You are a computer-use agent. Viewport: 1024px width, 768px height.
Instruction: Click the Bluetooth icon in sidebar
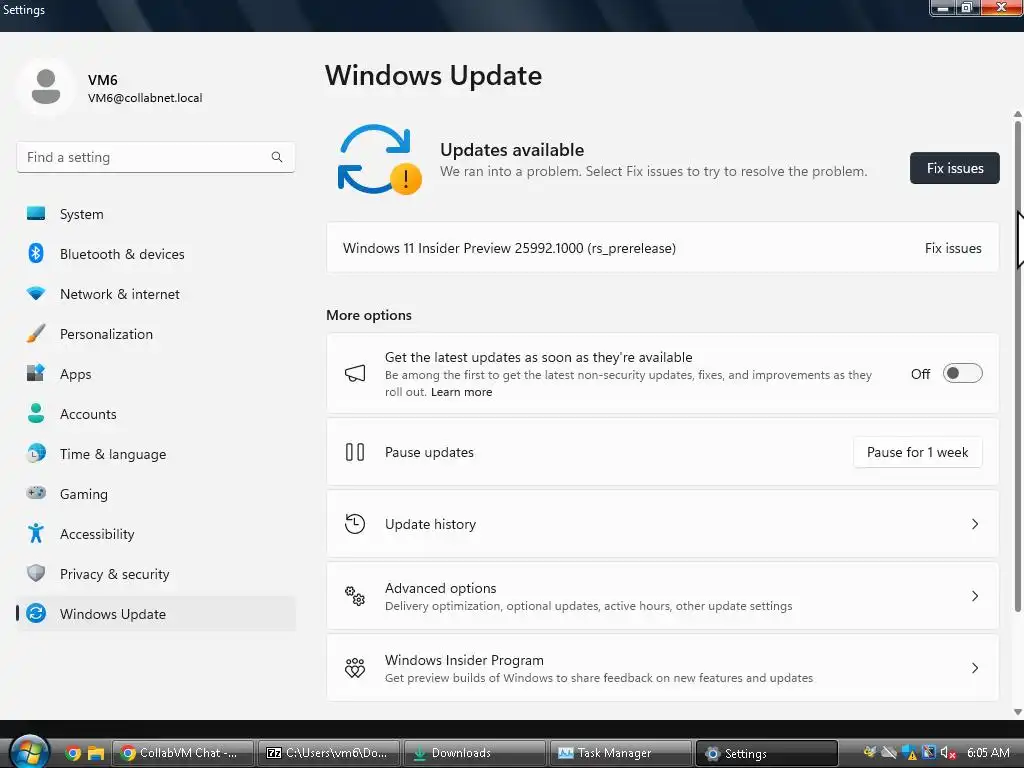pyautogui.click(x=36, y=253)
